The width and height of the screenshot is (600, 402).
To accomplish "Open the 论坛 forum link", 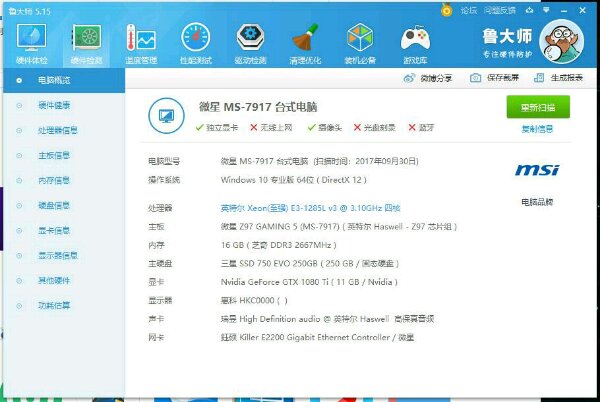I will click(x=469, y=10).
